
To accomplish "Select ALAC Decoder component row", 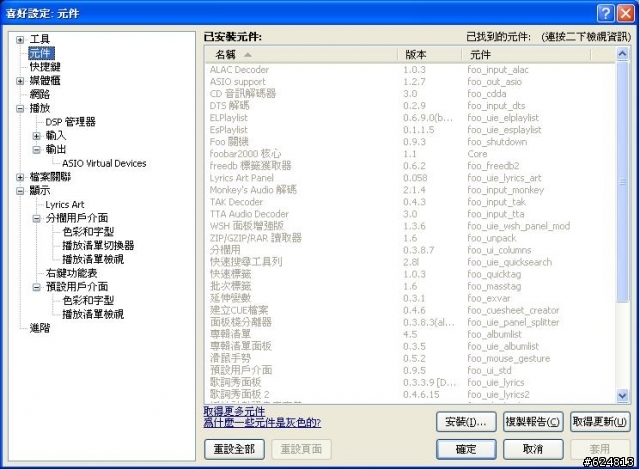I will coord(410,70).
